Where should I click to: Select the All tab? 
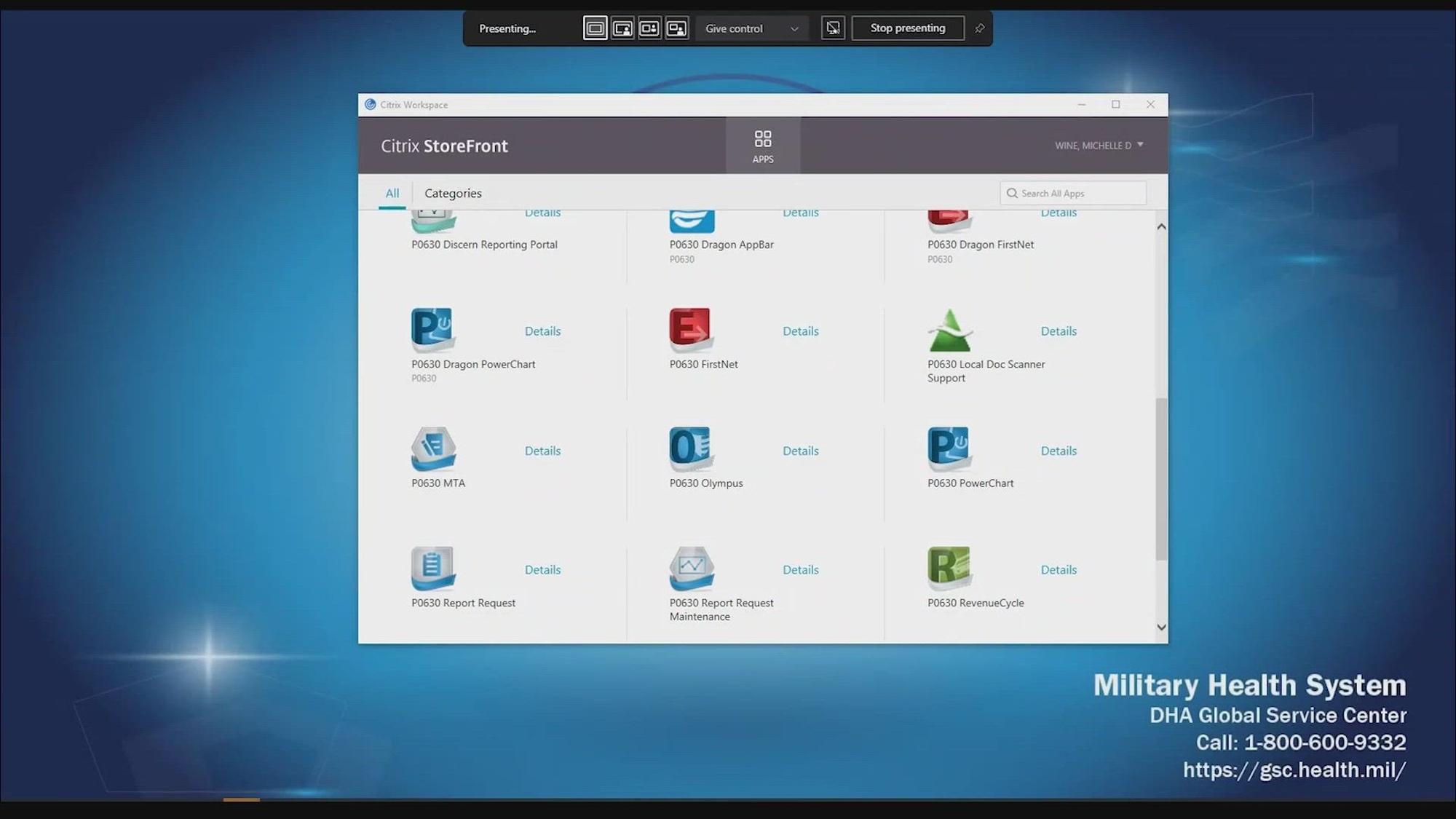392,193
